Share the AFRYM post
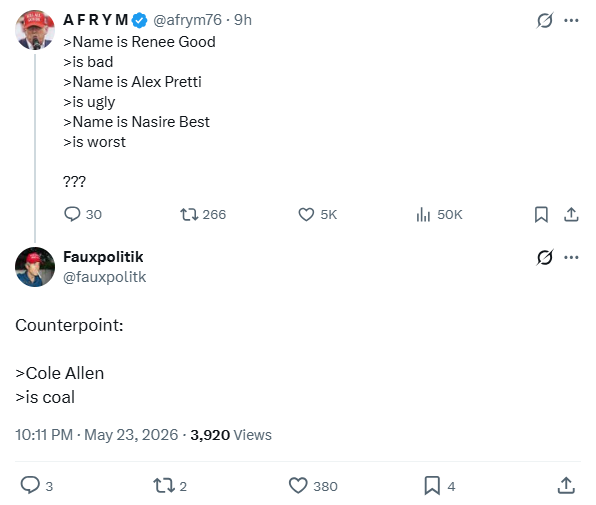This screenshot has height=505, width=596. [x=571, y=214]
